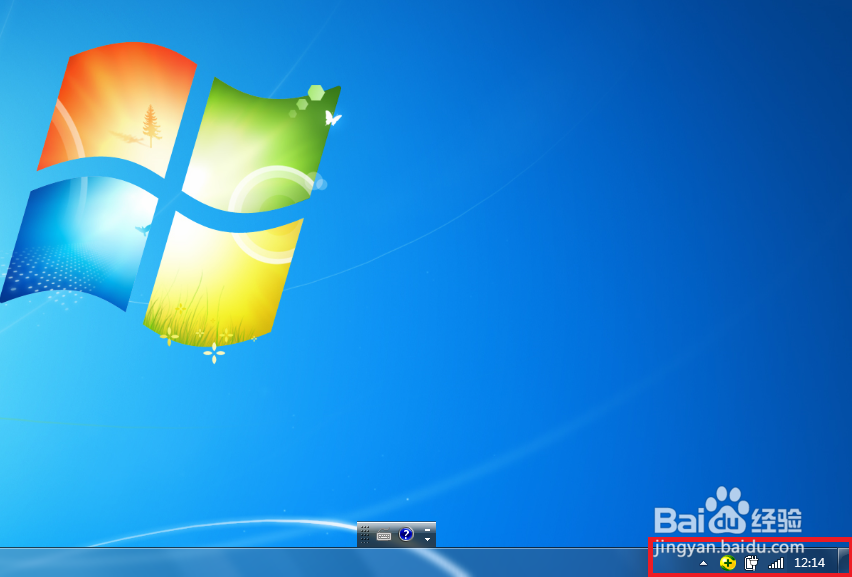Open the language bar help icon
Viewport: 852px width, 577px height.
(x=406, y=535)
